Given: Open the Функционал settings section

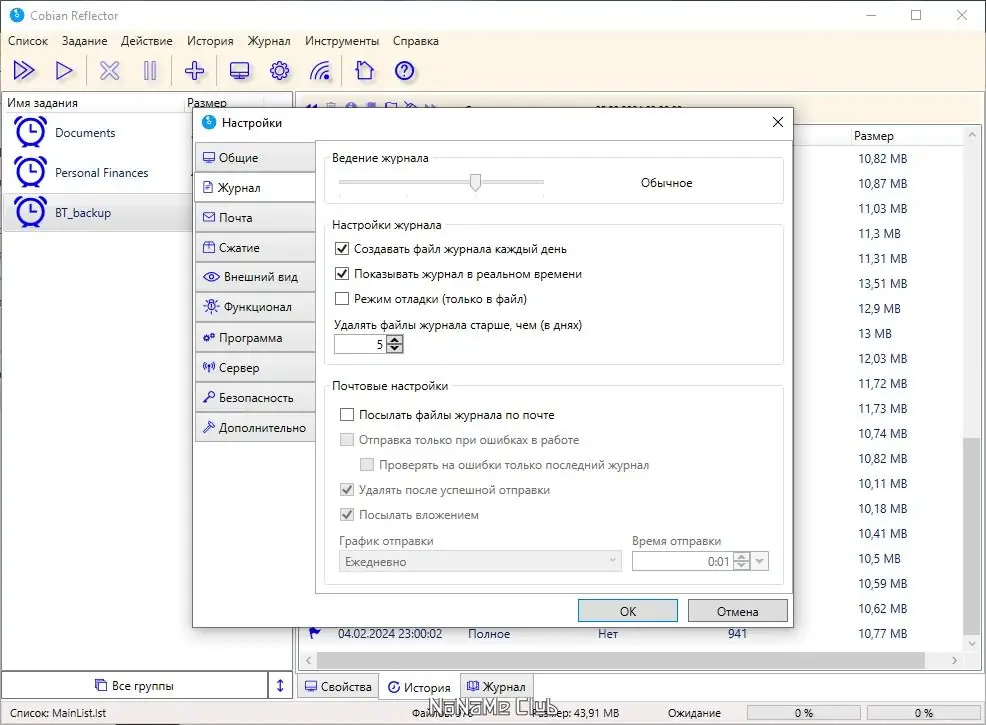Looking at the screenshot, I should coord(255,307).
